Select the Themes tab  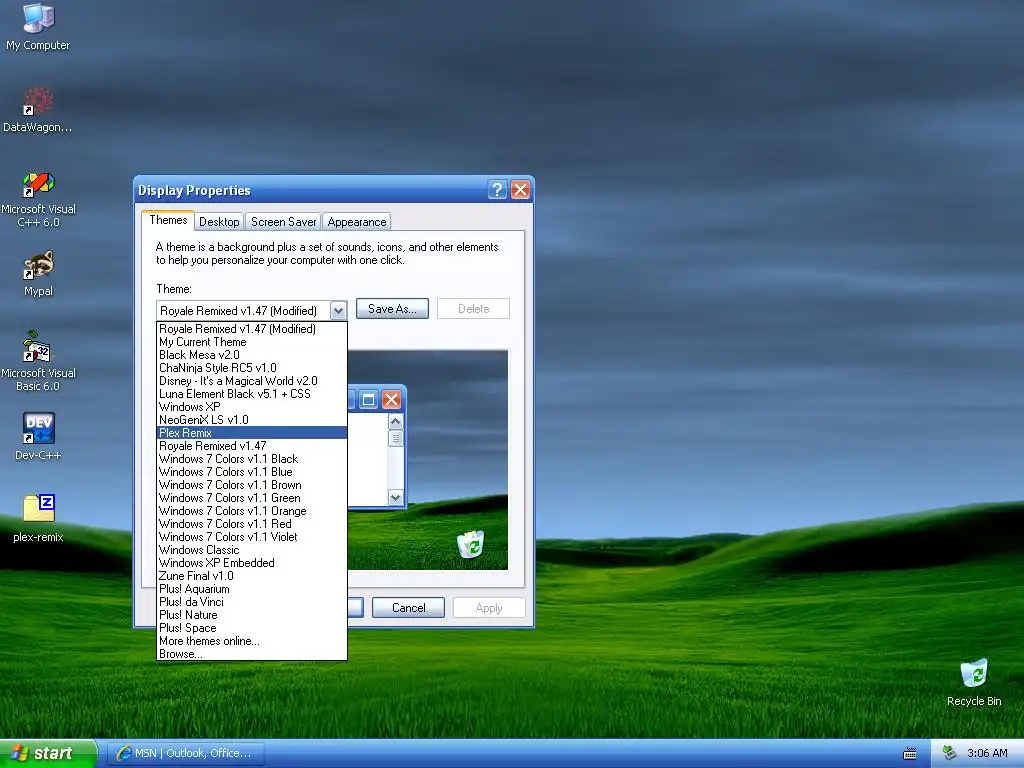pyautogui.click(x=168, y=220)
